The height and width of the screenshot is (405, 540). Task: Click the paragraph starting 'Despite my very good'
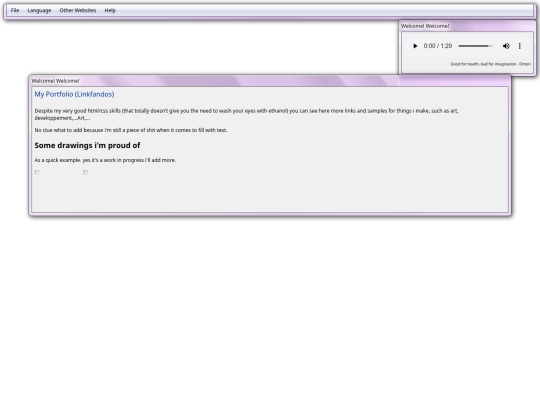click(246, 114)
